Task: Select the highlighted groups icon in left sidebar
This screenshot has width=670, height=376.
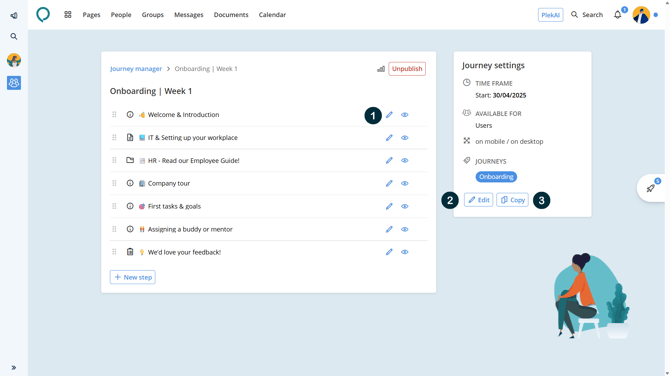Action: point(14,82)
